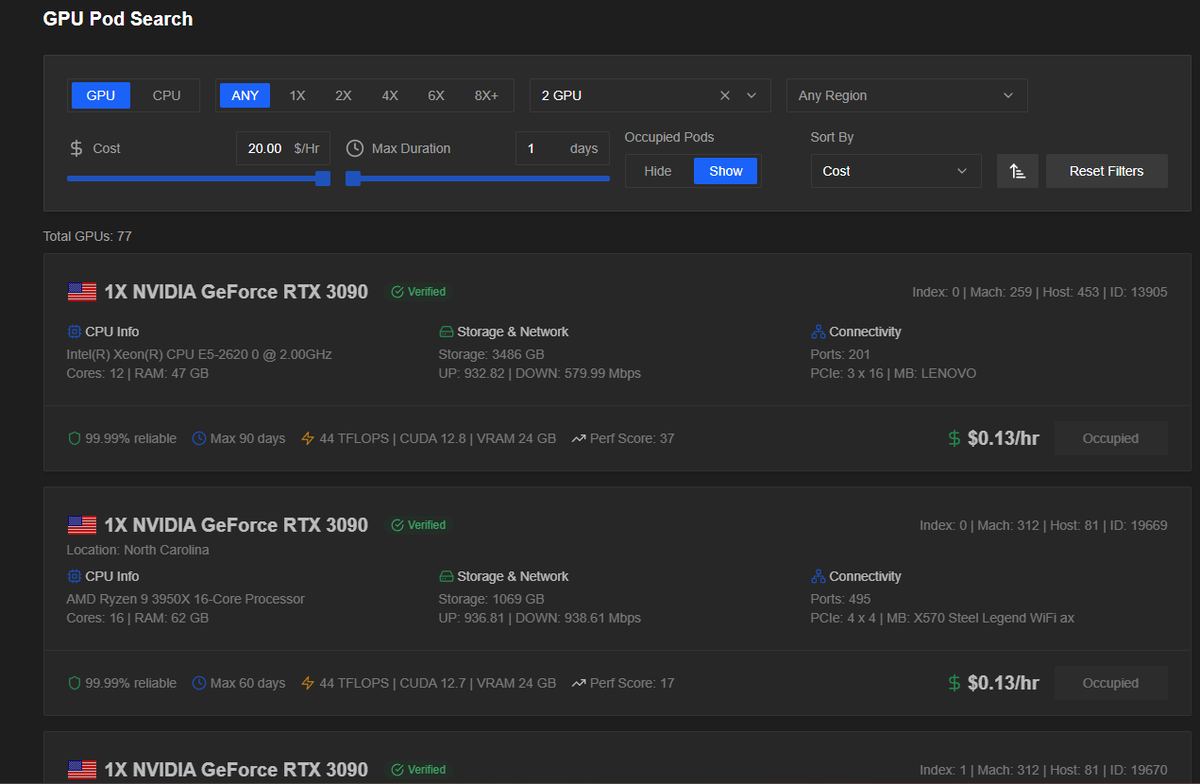Click US flag on ID 13905 card

click(82, 292)
